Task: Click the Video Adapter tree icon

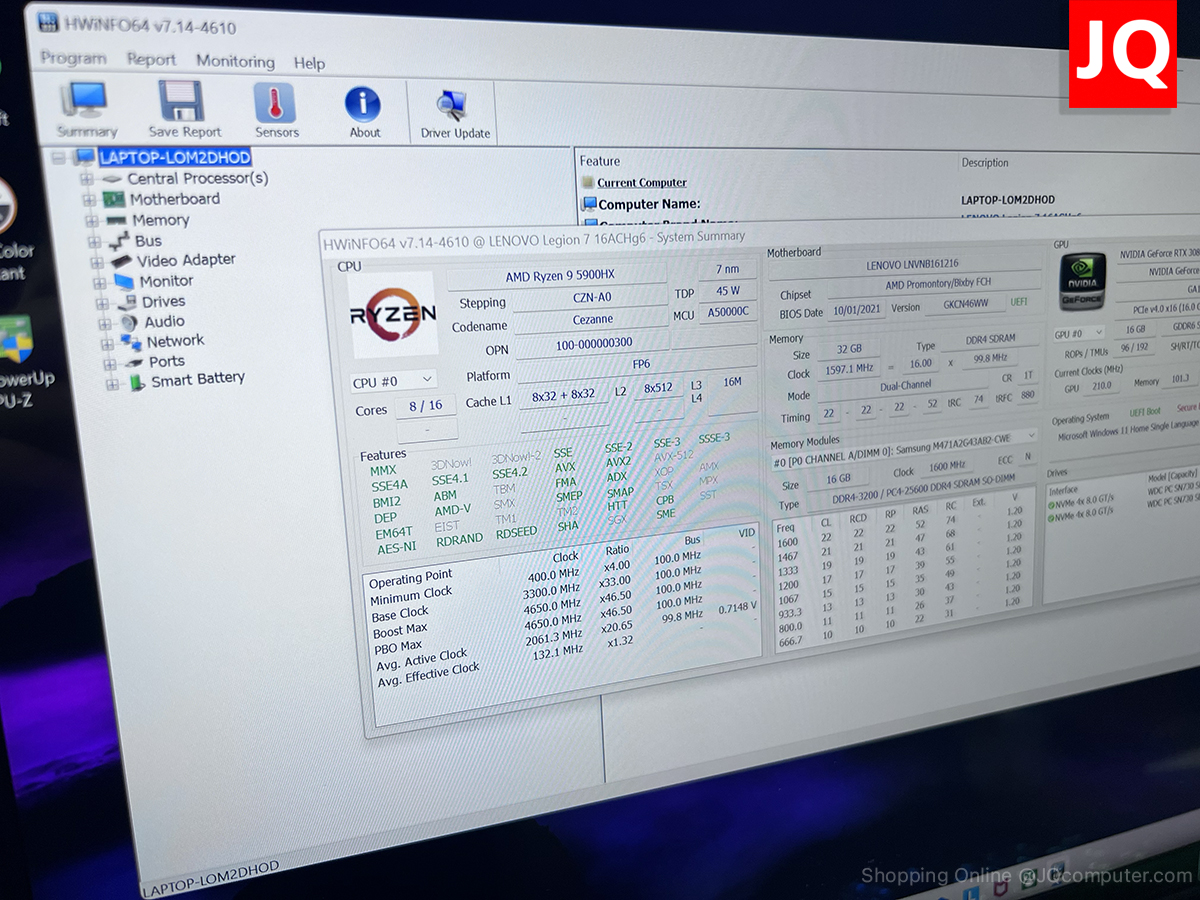Action: tap(121, 261)
